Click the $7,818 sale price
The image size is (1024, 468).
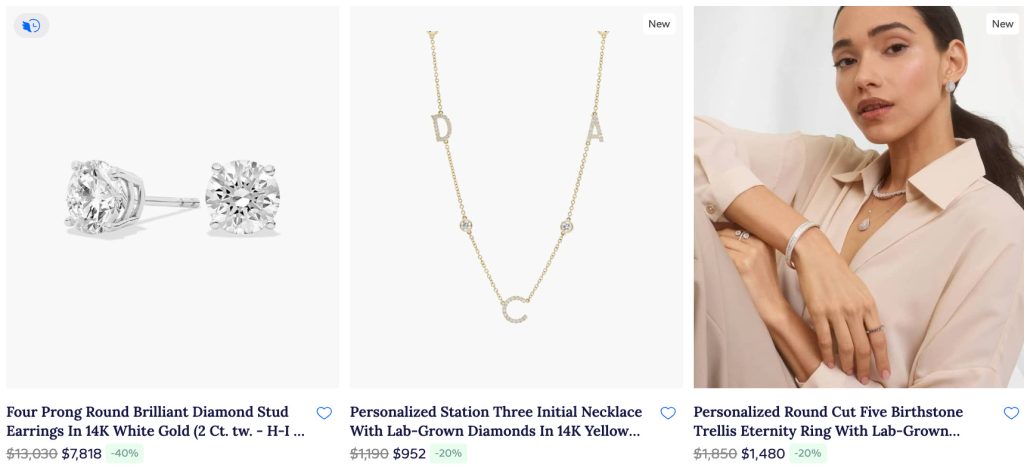point(82,453)
